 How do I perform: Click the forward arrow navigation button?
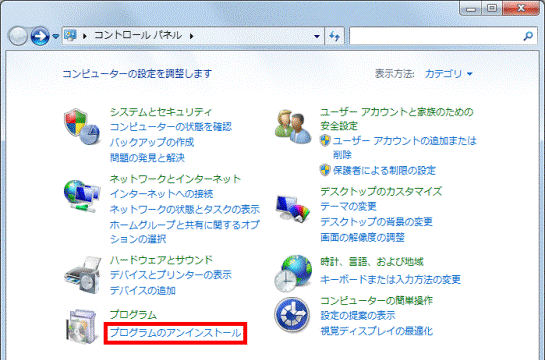[40, 36]
